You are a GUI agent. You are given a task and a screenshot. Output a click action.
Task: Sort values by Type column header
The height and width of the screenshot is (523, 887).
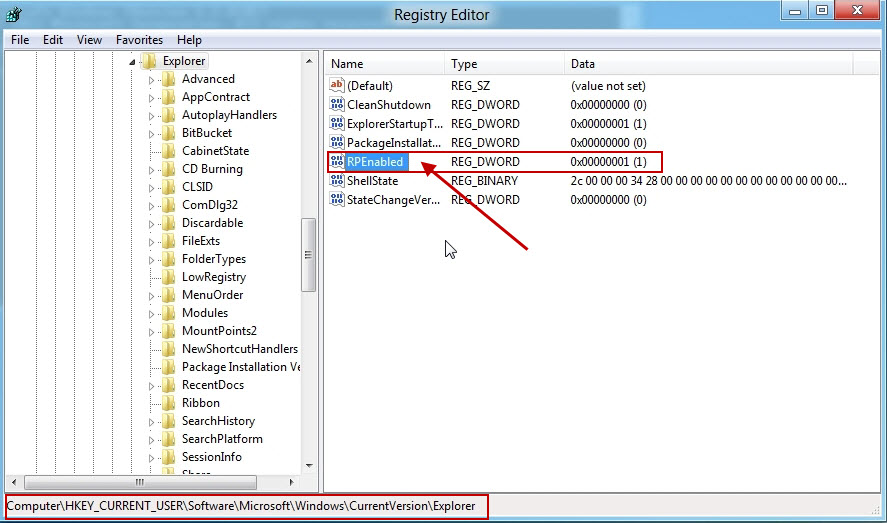pos(505,64)
